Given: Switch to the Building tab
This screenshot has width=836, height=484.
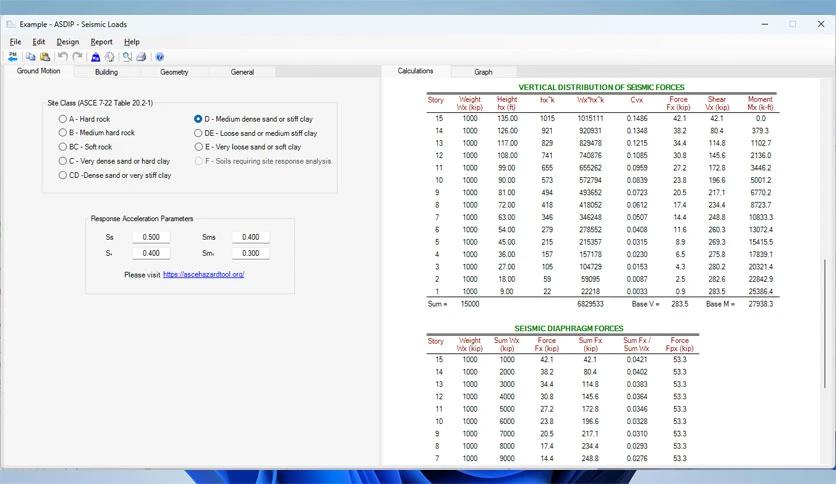Looking at the screenshot, I should point(106,72).
